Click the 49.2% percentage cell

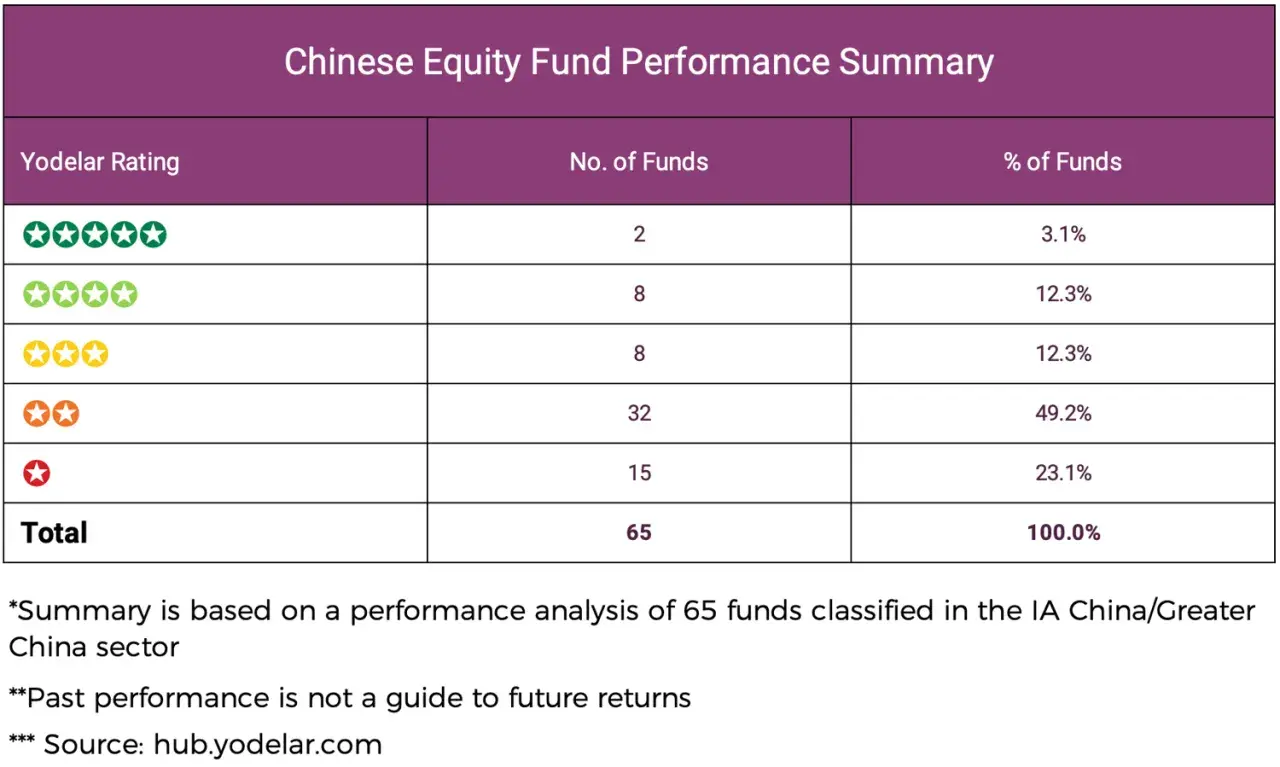tap(1063, 413)
